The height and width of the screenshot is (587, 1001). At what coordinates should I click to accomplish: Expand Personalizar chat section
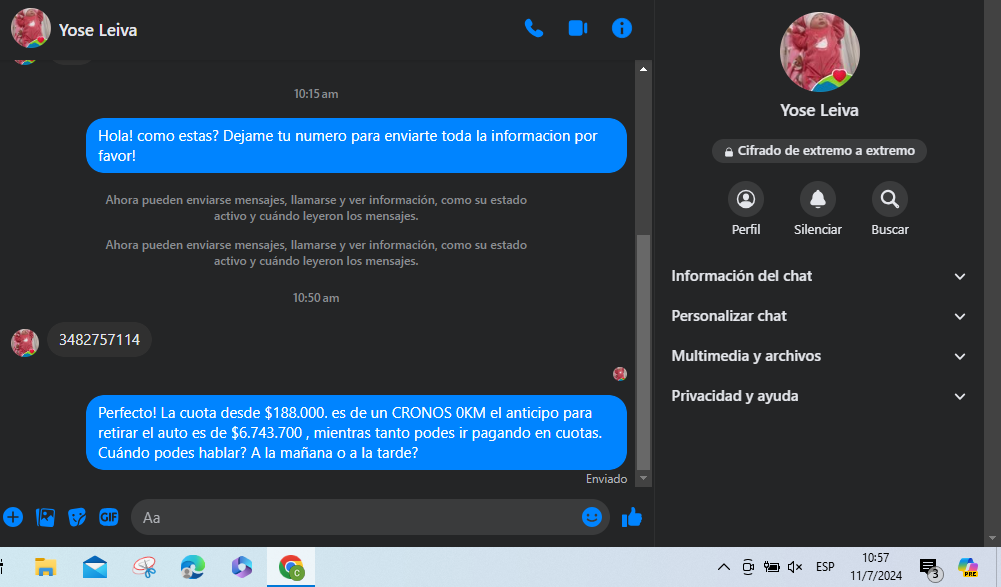click(x=819, y=316)
